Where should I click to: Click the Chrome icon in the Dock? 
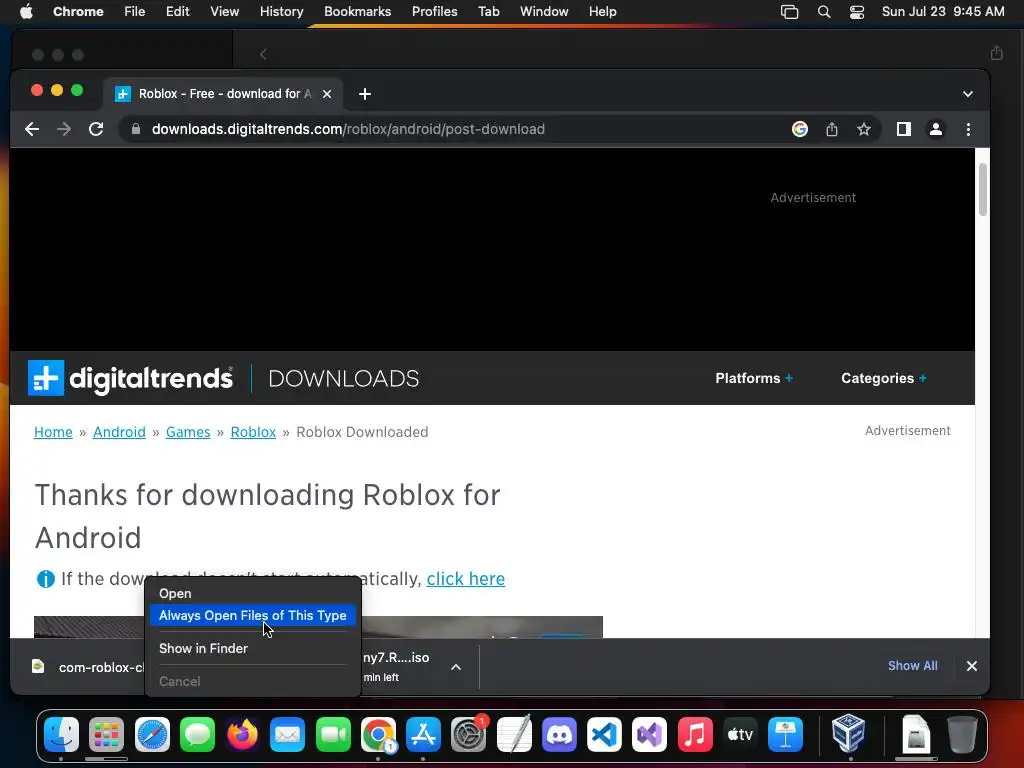pyautogui.click(x=378, y=735)
